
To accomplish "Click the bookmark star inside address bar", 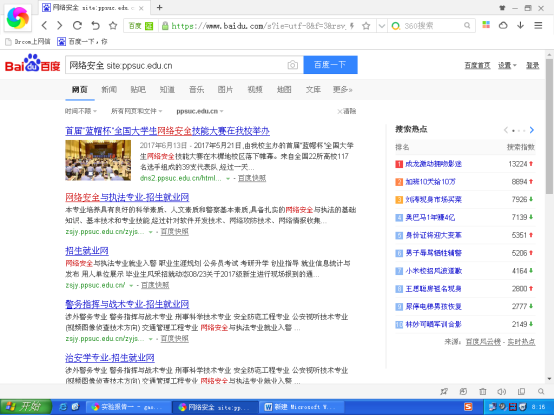I will [x=366, y=26].
